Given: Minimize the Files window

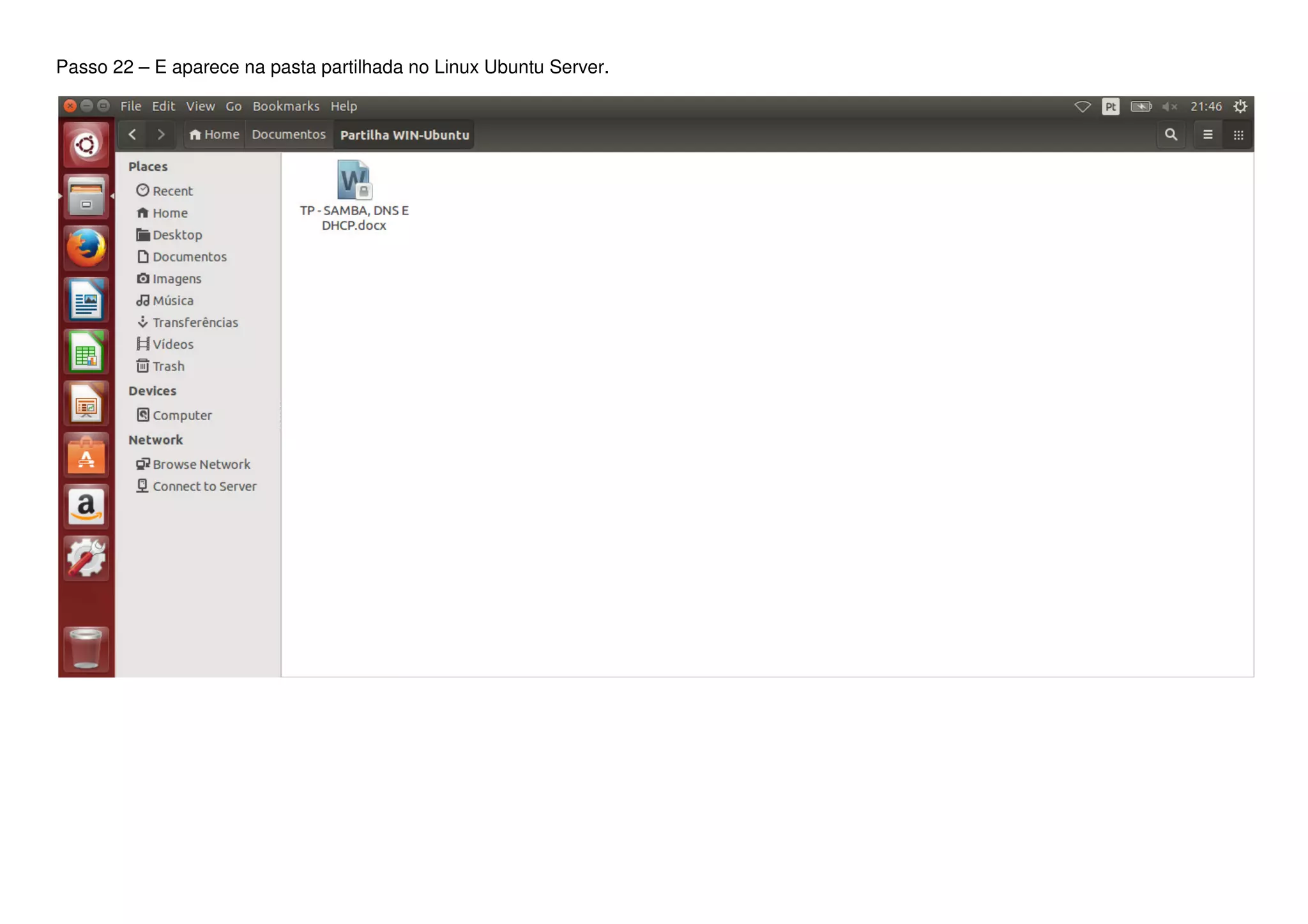Looking at the screenshot, I should tap(87, 106).
